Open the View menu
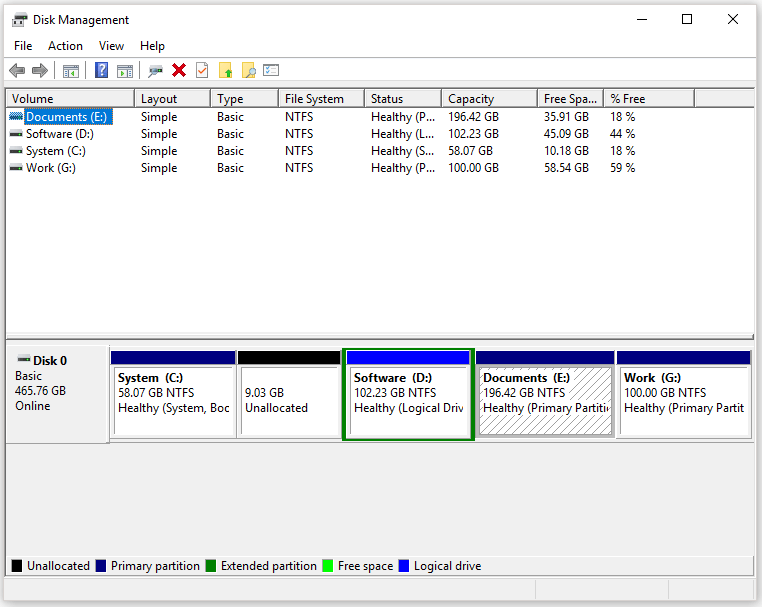Image resolution: width=762 pixels, height=607 pixels. pyautogui.click(x=111, y=46)
